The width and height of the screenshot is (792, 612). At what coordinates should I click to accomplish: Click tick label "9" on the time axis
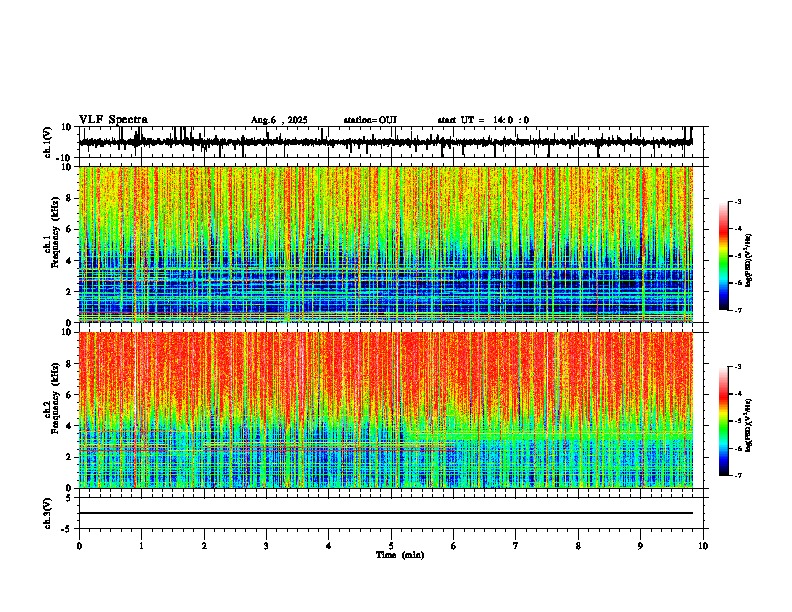point(640,546)
